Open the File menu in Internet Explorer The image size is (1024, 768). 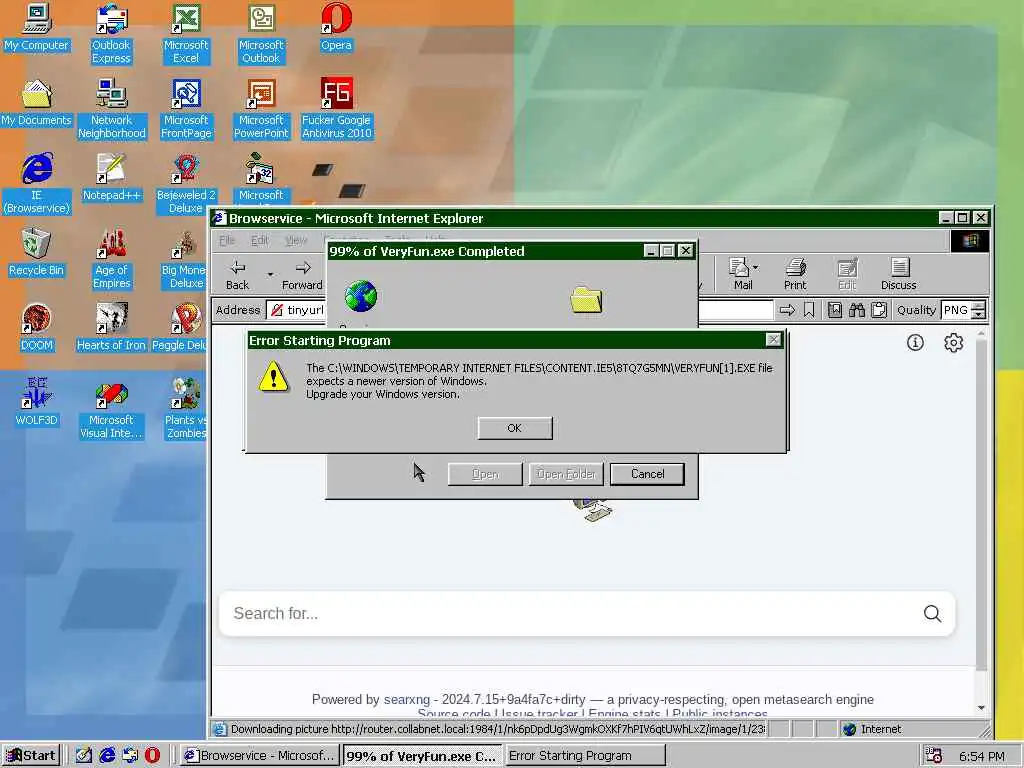(227, 241)
